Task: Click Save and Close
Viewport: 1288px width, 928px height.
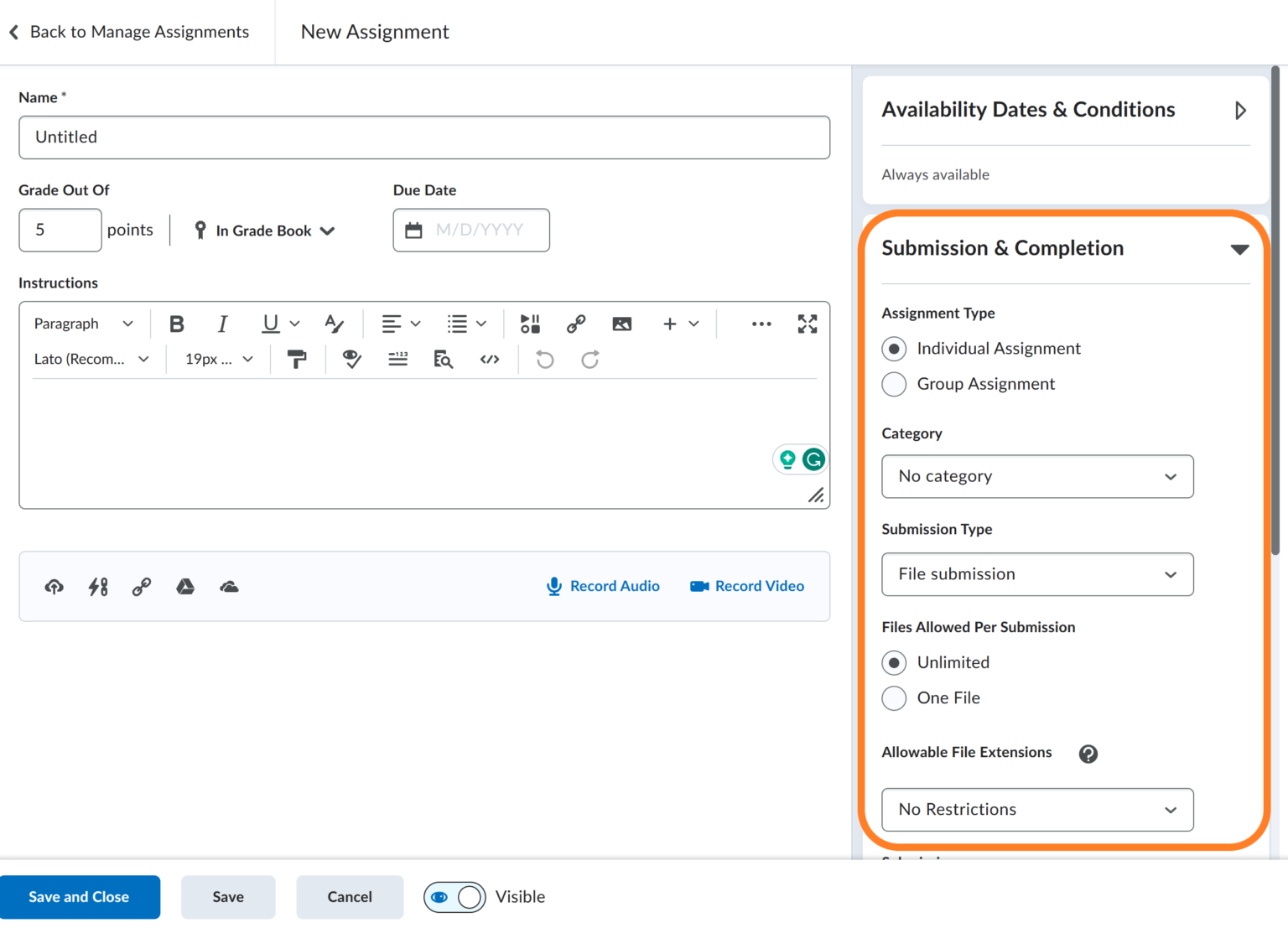Action: coord(80,897)
